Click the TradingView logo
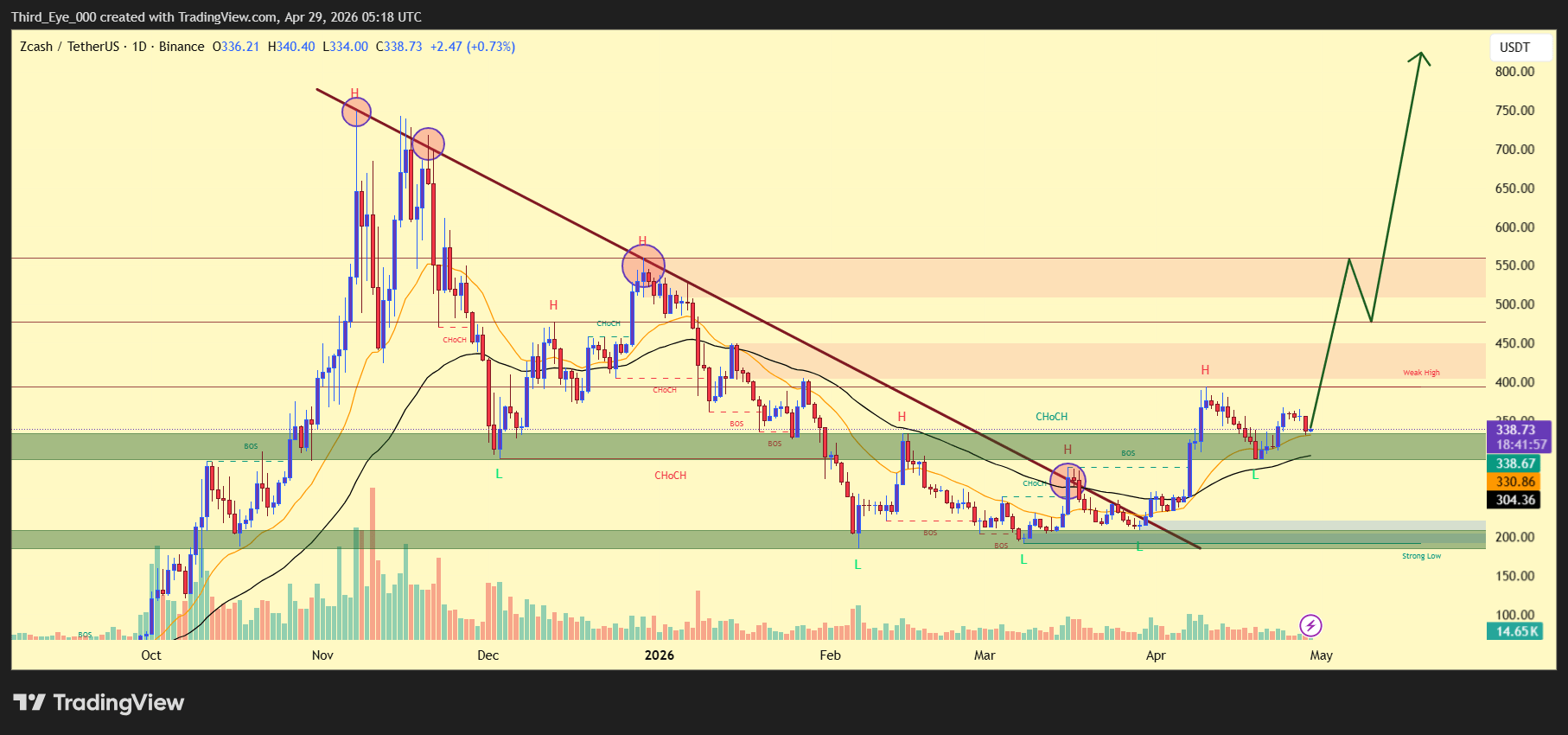1568x735 pixels. pyautogui.click(x=99, y=702)
